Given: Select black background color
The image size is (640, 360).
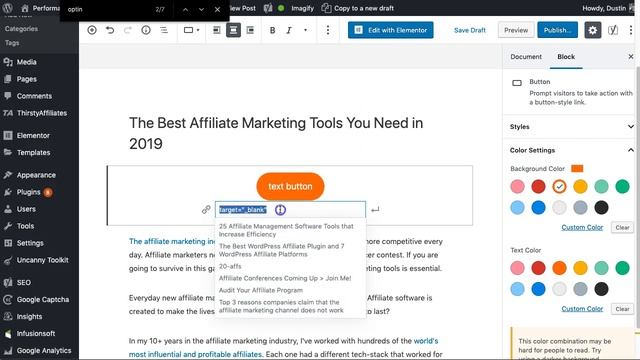Looking at the screenshot, I should coord(601,207).
